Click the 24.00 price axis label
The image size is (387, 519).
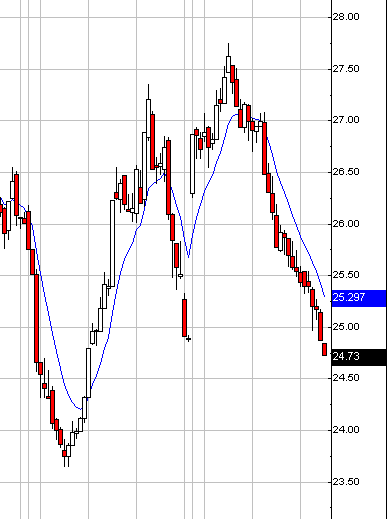[346, 430]
